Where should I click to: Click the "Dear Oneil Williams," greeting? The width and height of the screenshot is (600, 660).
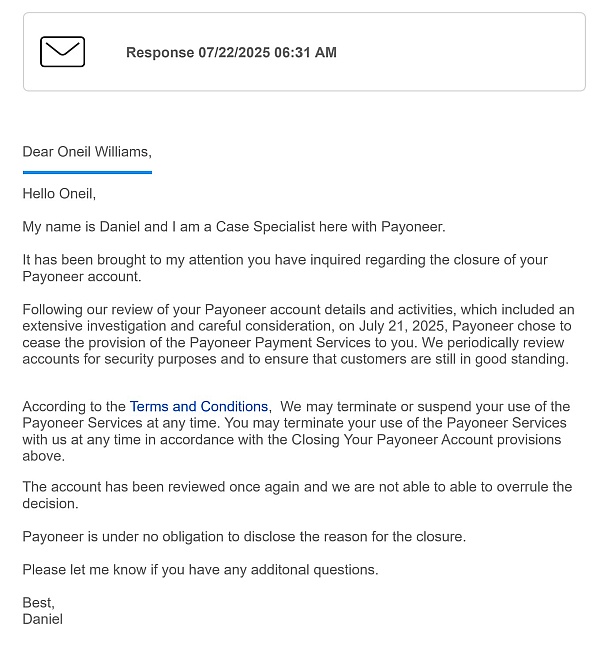click(87, 152)
